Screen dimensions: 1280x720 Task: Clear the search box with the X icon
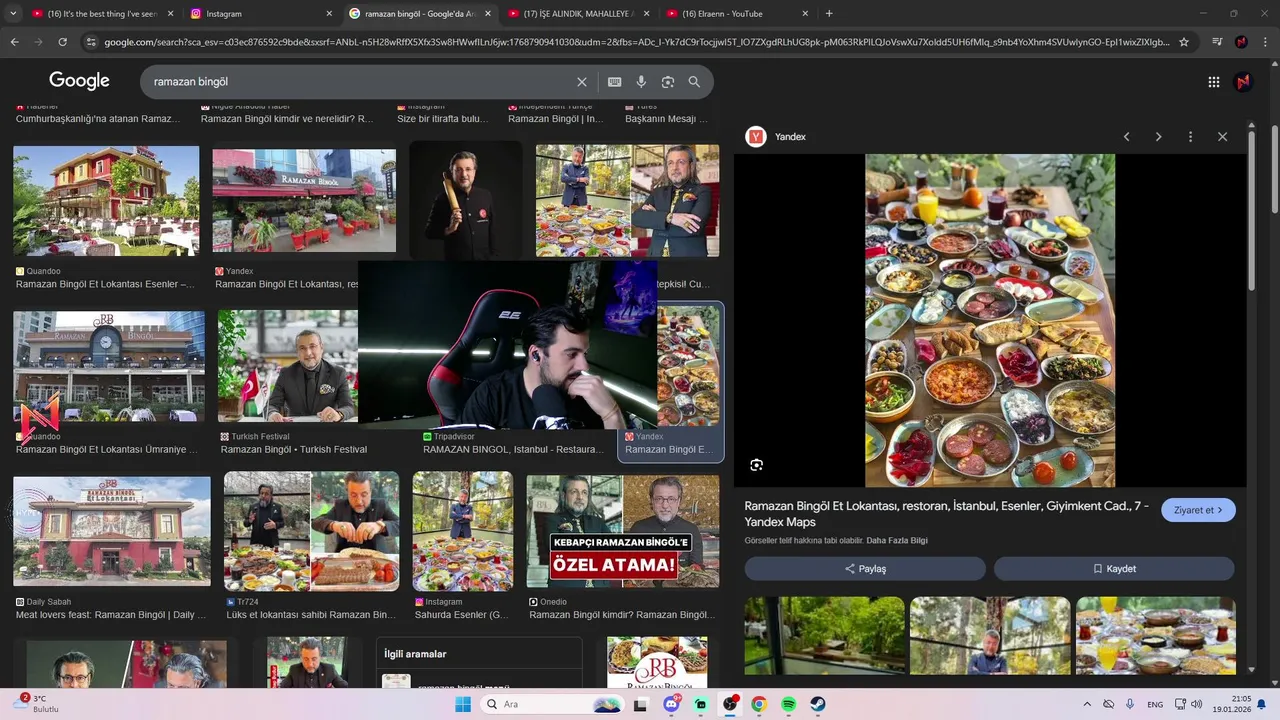pyautogui.click(x=582, y=82)
